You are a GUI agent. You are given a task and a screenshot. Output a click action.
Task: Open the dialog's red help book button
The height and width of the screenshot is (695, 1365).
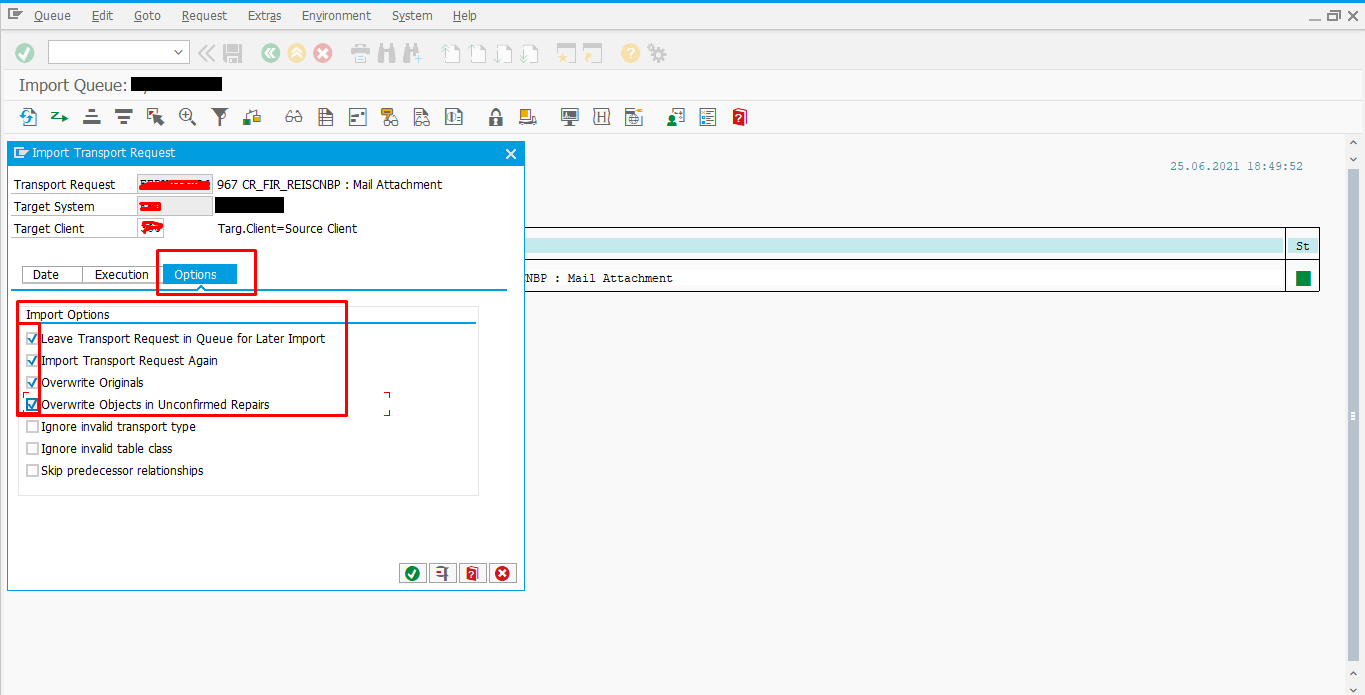pyautogui.click(x=472, y=573)
